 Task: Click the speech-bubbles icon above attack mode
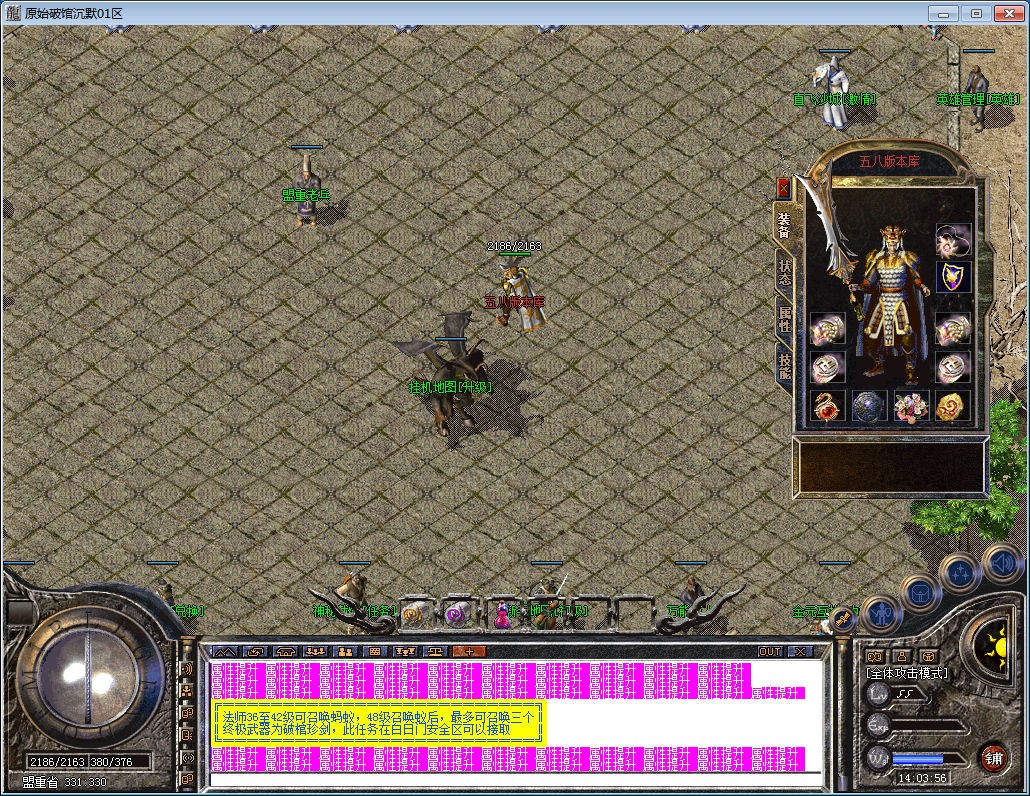[875, 655]
